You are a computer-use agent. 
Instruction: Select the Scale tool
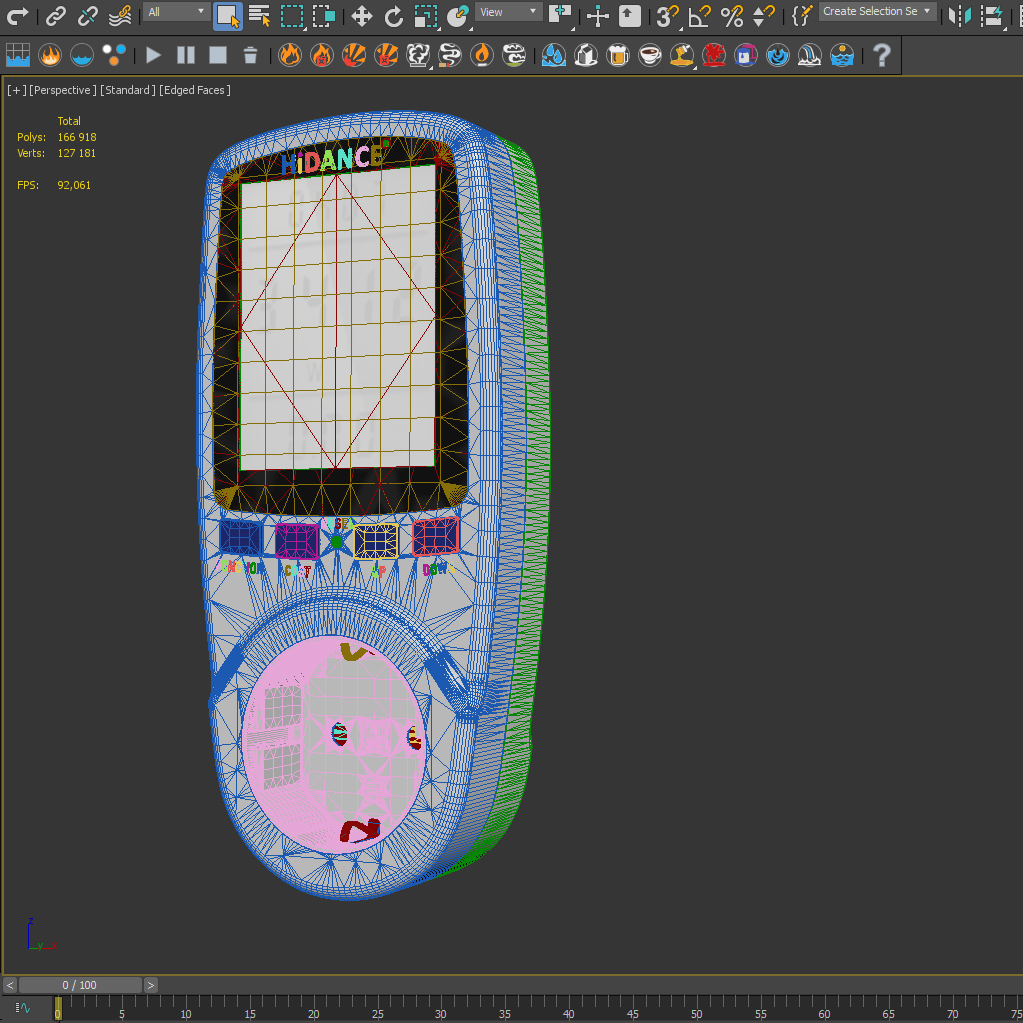pyautogui.click(x=425, y=16)
